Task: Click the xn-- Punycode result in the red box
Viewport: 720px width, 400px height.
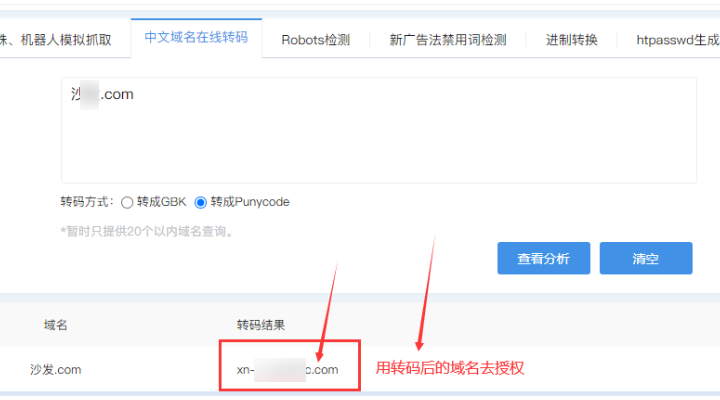Action: tap(287, 369)
